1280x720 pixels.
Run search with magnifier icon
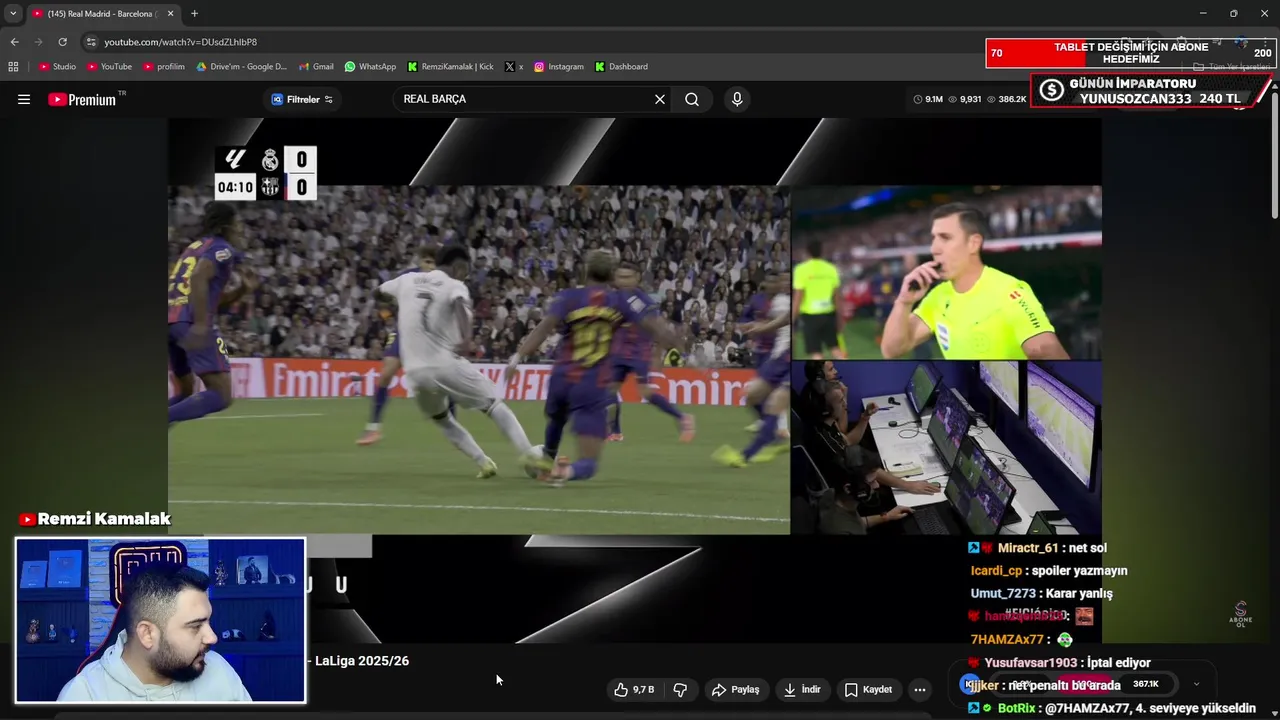pyautogui.click(x=692, y=99)
